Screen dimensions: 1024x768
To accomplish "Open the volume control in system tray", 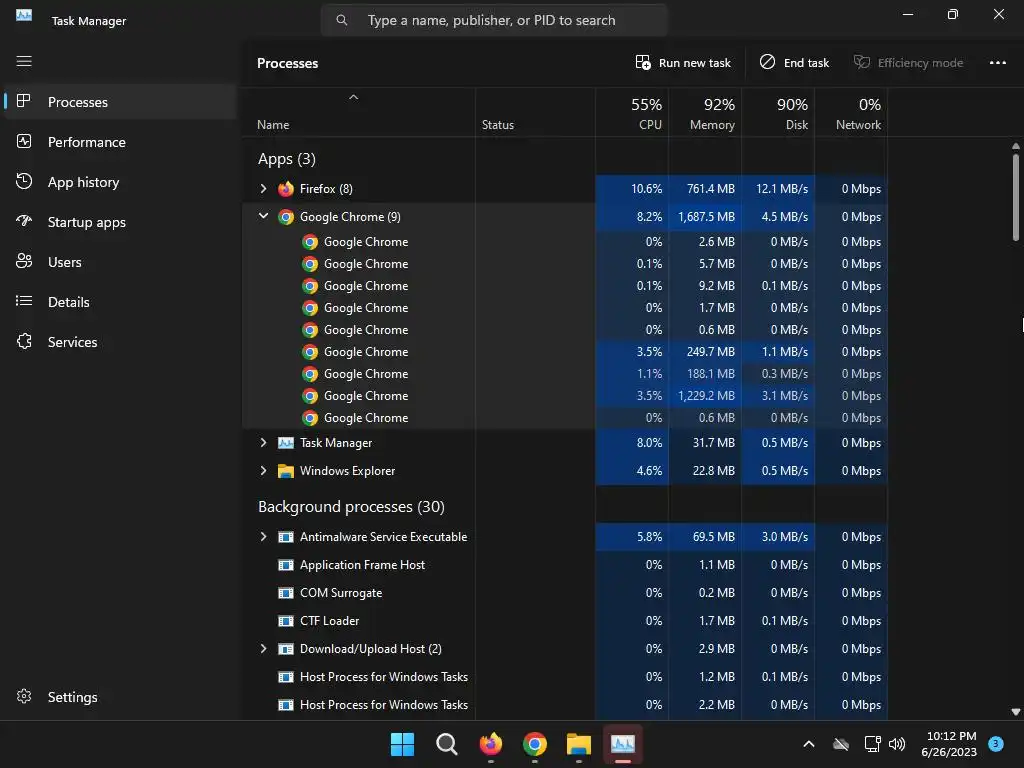I will pos(897,744).
